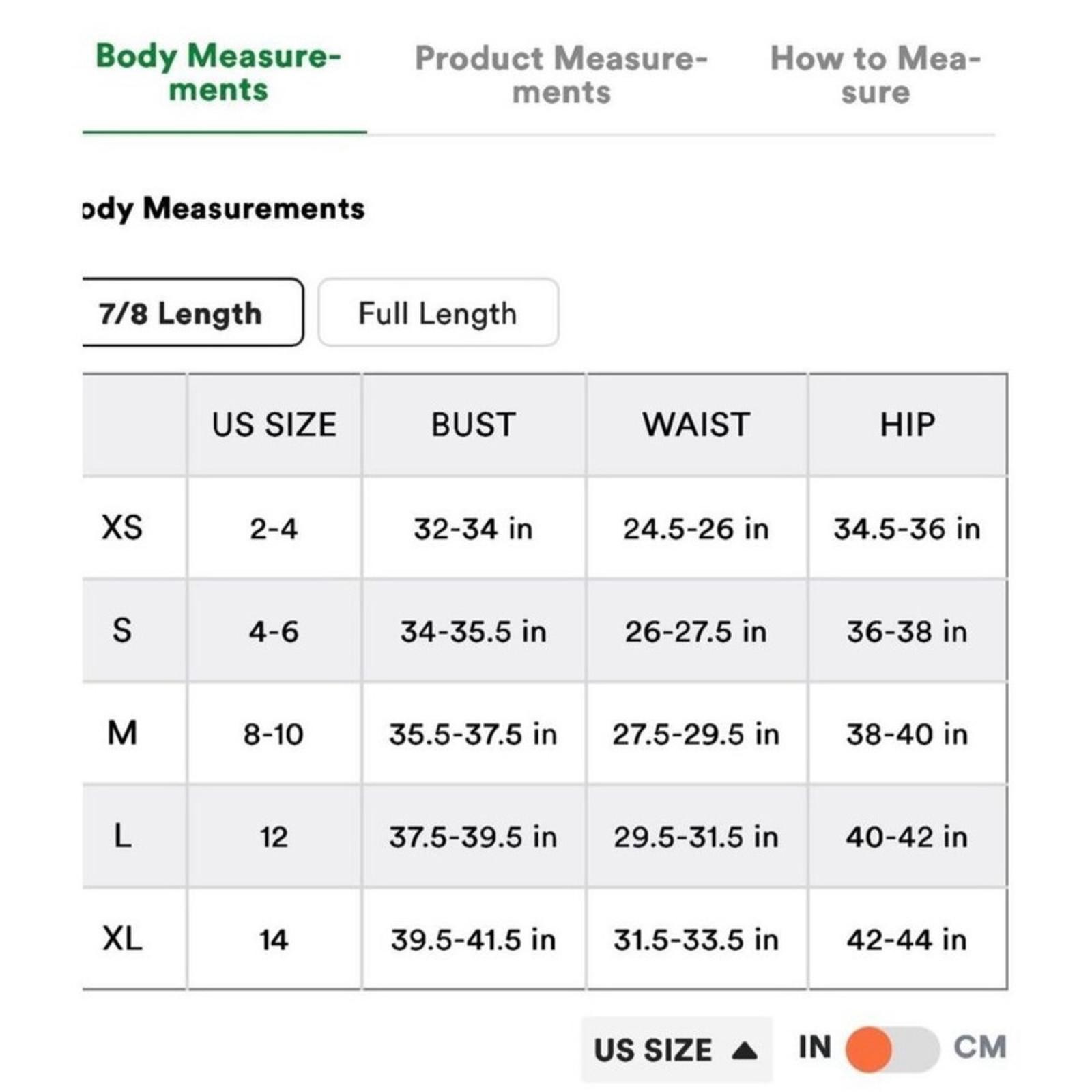
Task: Select the Body Measurements tab
Action: 218,73
